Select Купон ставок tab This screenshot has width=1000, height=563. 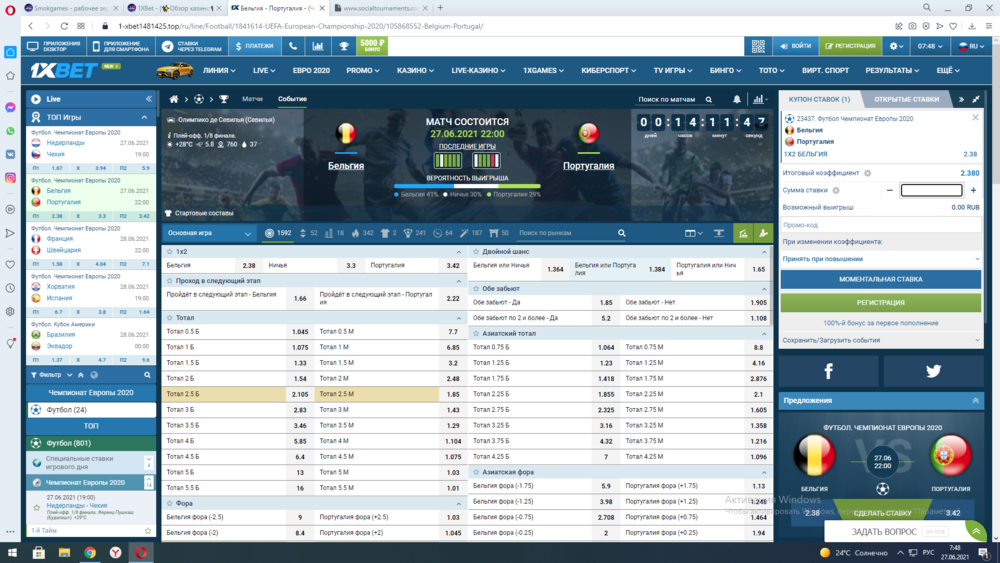pos(819,99)
